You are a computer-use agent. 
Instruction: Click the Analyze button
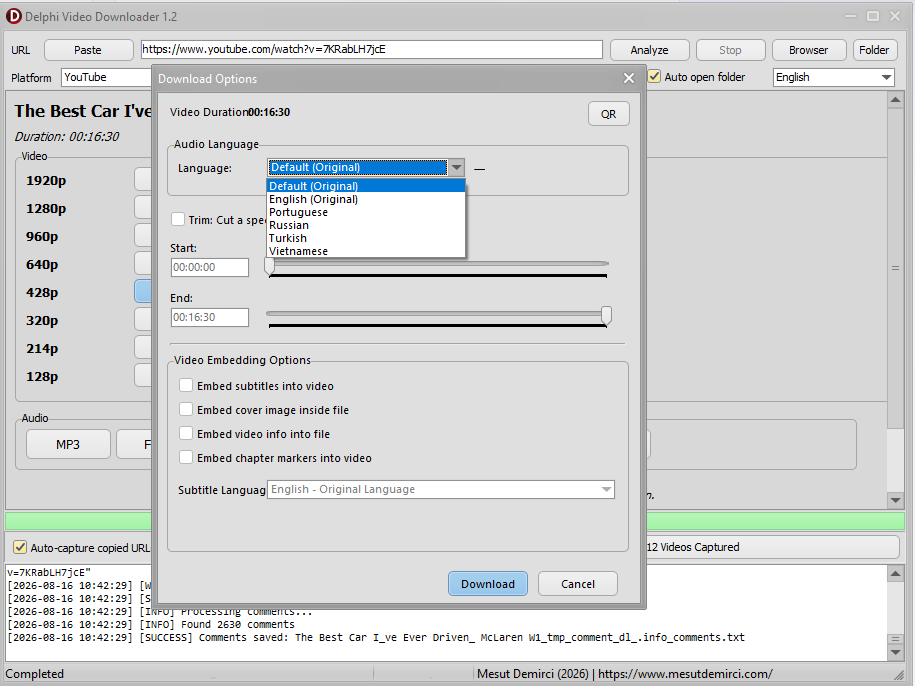coord(649,50)
